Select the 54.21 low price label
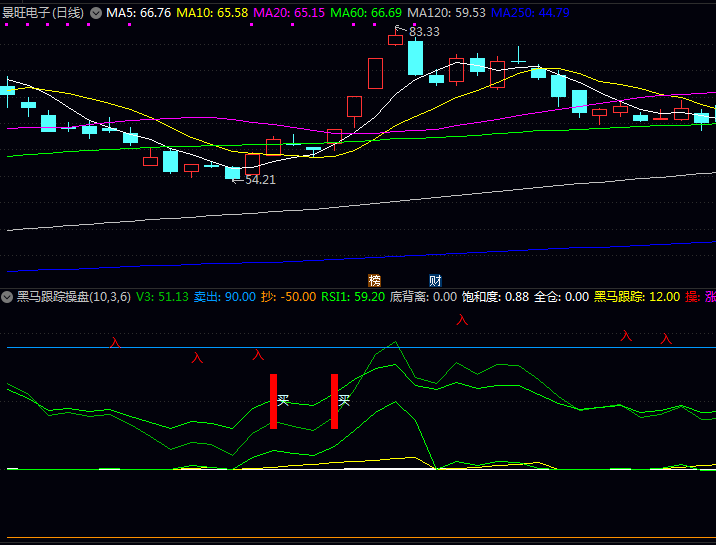 point(259,180)
